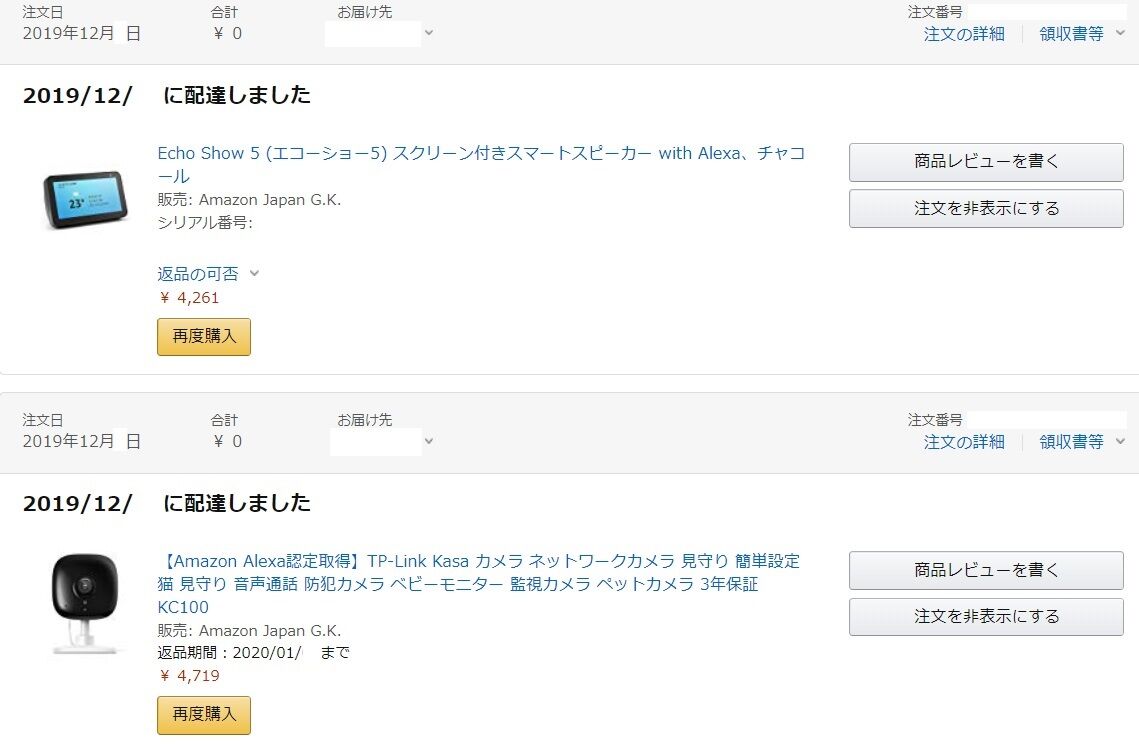The height and width of the screenshot is (744, 1139).
Task: Open the TP-Link Kasa camera thumbnail
Action: (85, 603)
